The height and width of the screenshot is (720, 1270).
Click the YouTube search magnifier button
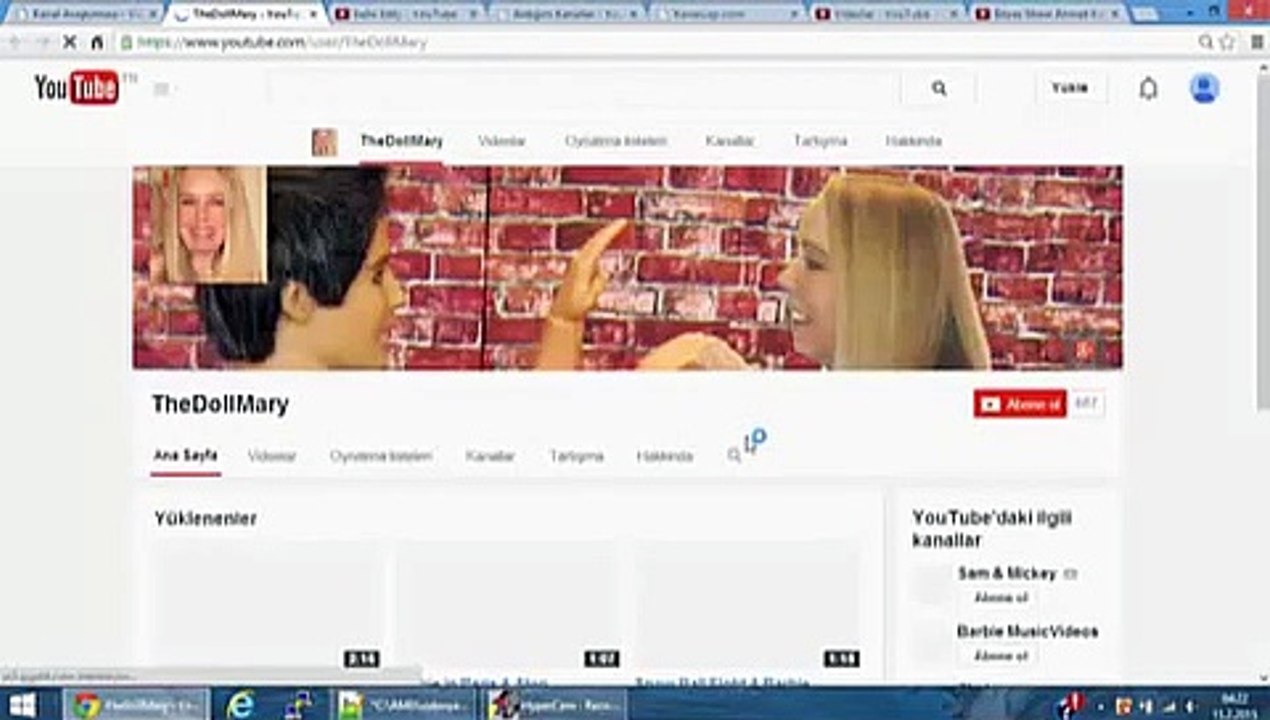(x=939, y=88)
